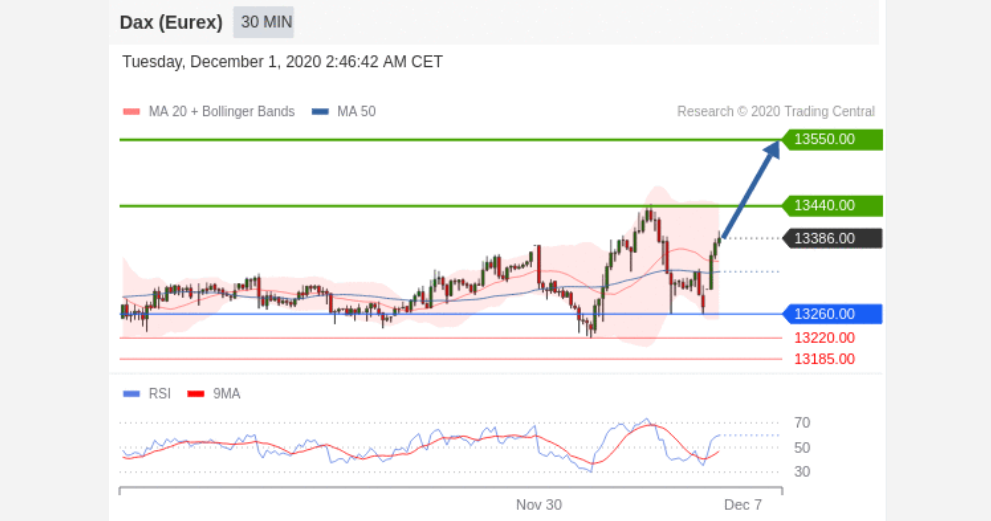This screenshot has height=521, width=991.
Task: Click the RSI 30 axis label
Action: [x=802, y=472]
